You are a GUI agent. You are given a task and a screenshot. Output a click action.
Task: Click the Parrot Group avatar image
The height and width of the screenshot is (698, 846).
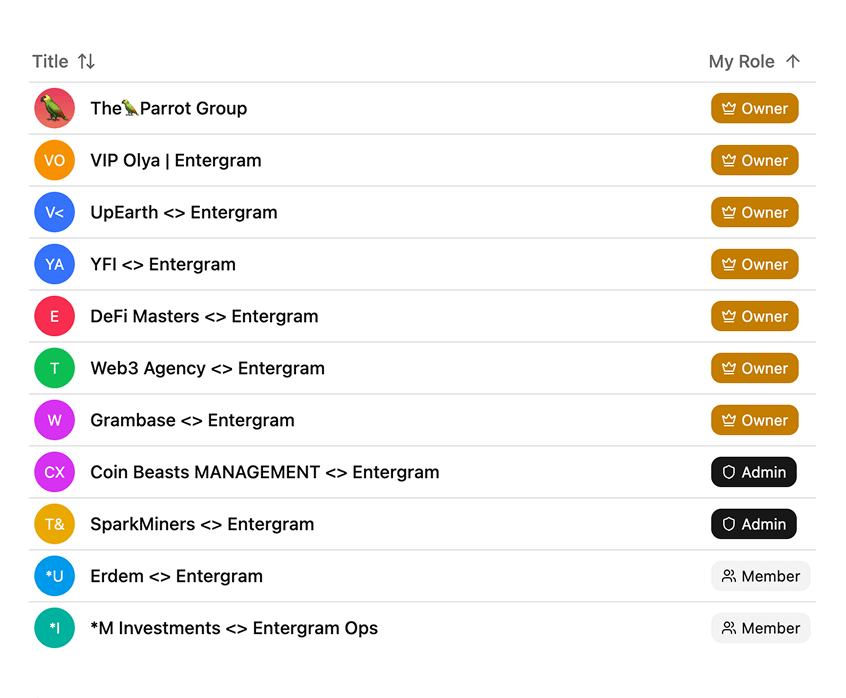(54, 108)
